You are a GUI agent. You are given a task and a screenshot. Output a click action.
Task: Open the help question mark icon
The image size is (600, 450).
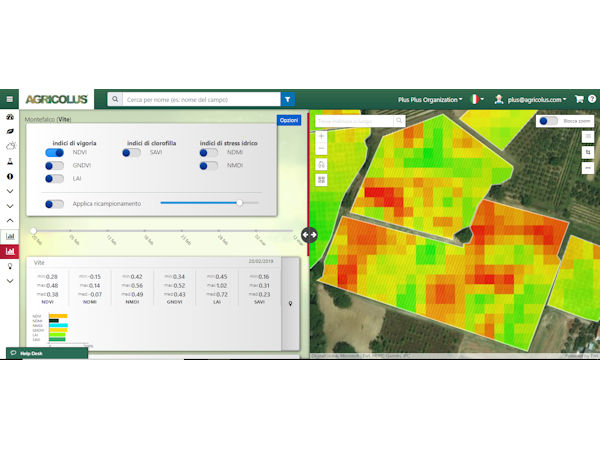[592, 99]
